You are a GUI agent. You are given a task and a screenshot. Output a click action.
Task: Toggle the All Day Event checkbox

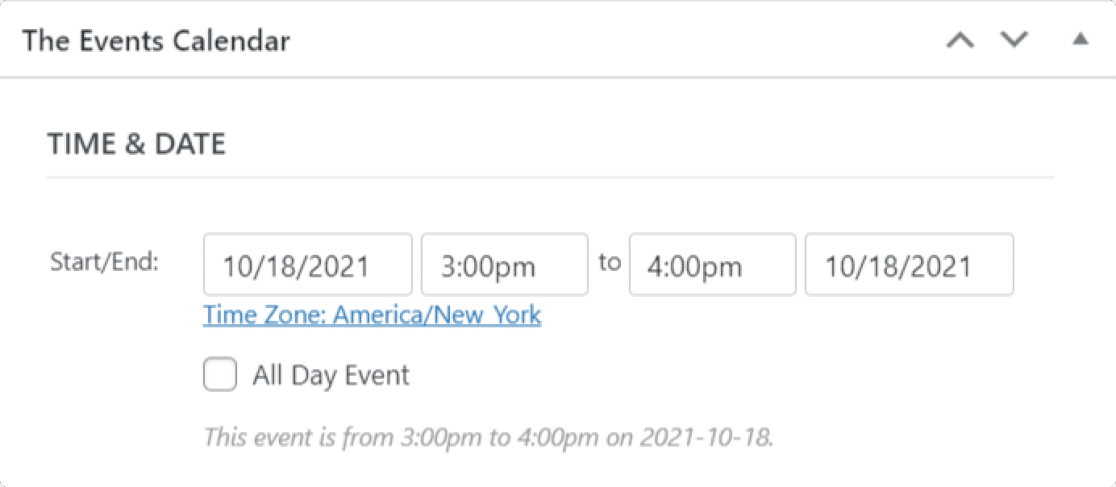point(220,376)
